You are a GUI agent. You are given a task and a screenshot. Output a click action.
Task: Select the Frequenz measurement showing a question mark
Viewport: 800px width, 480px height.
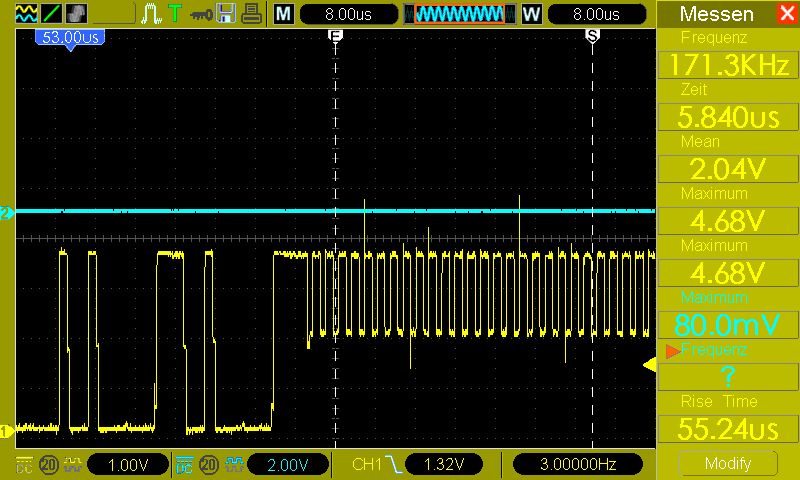(x=728, y=377)
